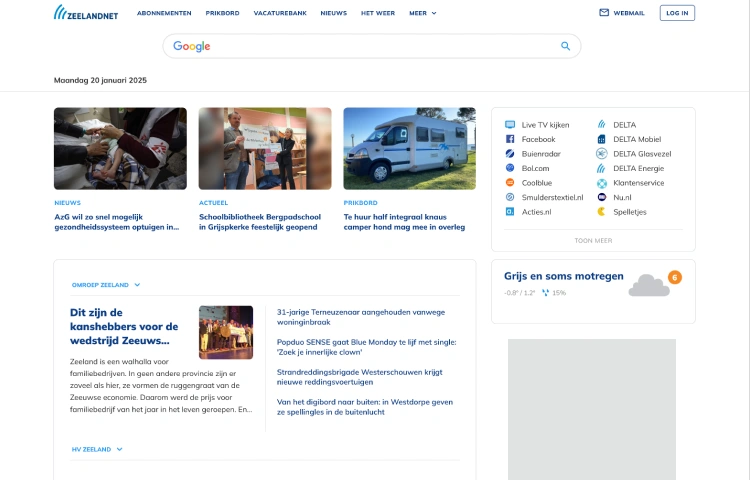Screen dimensions: 750x480
Task: Click the grey cloud weather icon
Action: [x=649, y=285]
